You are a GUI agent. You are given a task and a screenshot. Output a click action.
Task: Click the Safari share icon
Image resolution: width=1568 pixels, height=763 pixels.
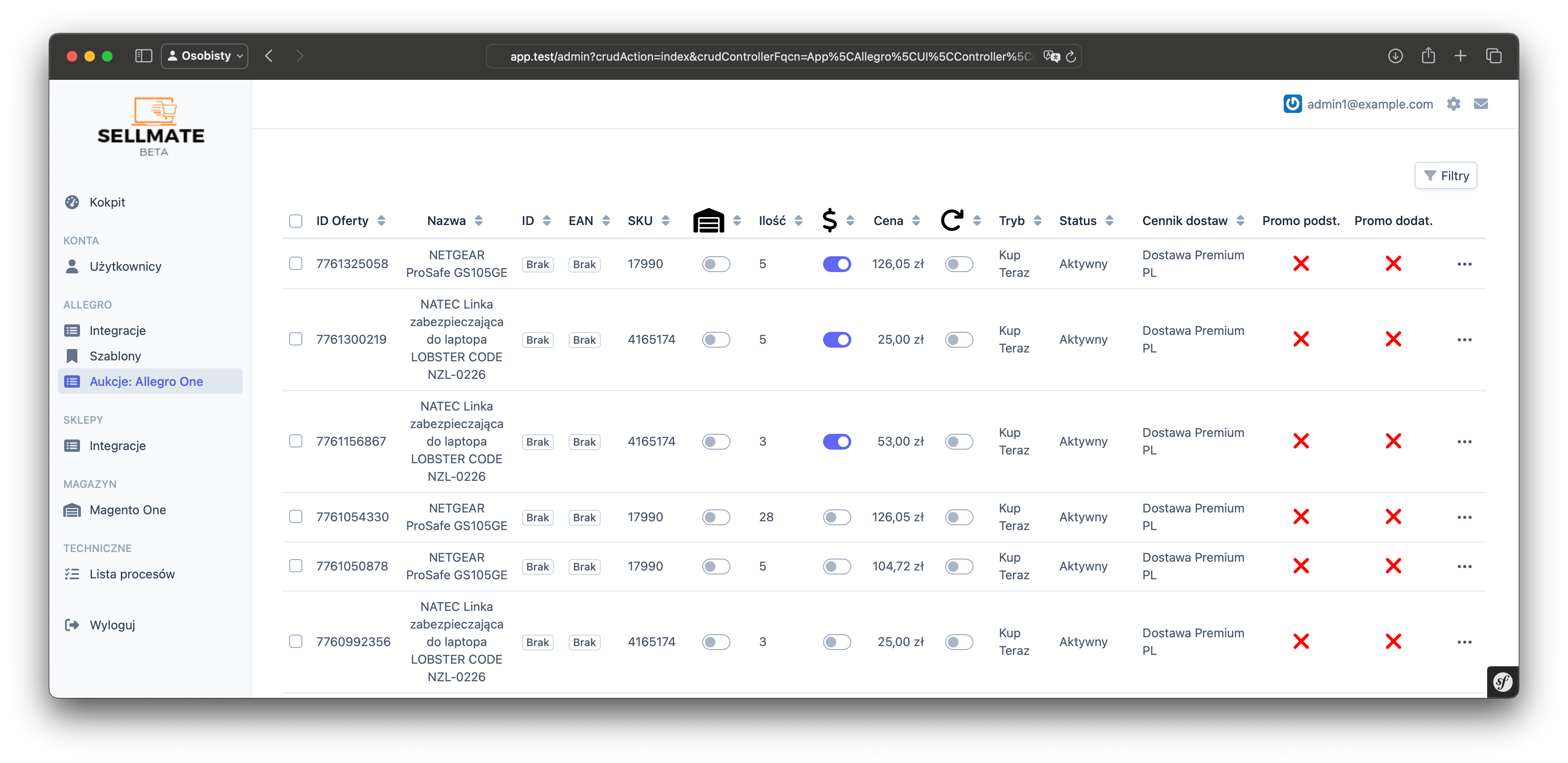tap(1428, 55)
